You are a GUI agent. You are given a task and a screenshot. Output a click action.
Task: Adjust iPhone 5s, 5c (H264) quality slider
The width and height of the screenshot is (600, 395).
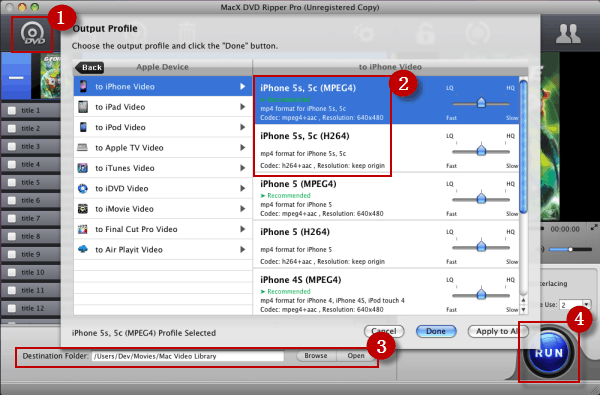(481, 151)
